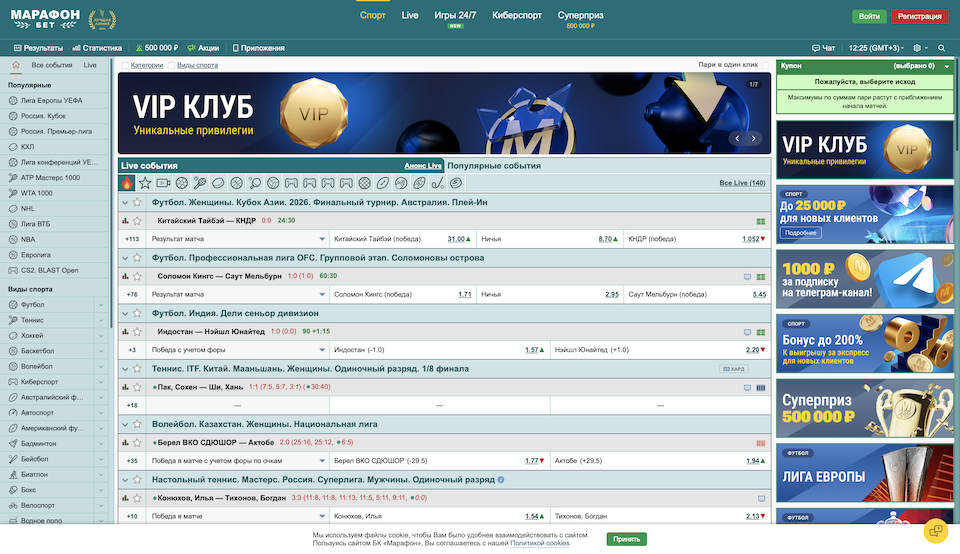Tick the Виды спорта checkbox

pos(171,65)
